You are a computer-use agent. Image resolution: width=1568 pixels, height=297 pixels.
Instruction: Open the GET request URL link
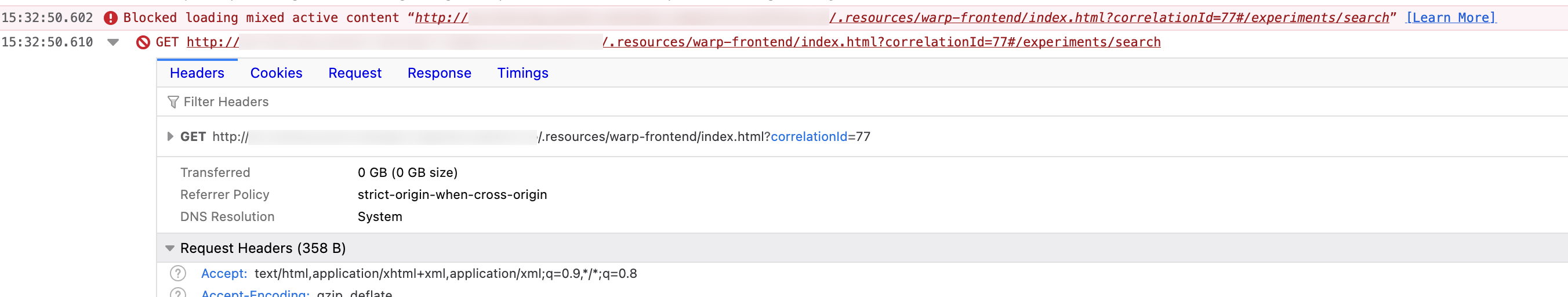point(881,42)
